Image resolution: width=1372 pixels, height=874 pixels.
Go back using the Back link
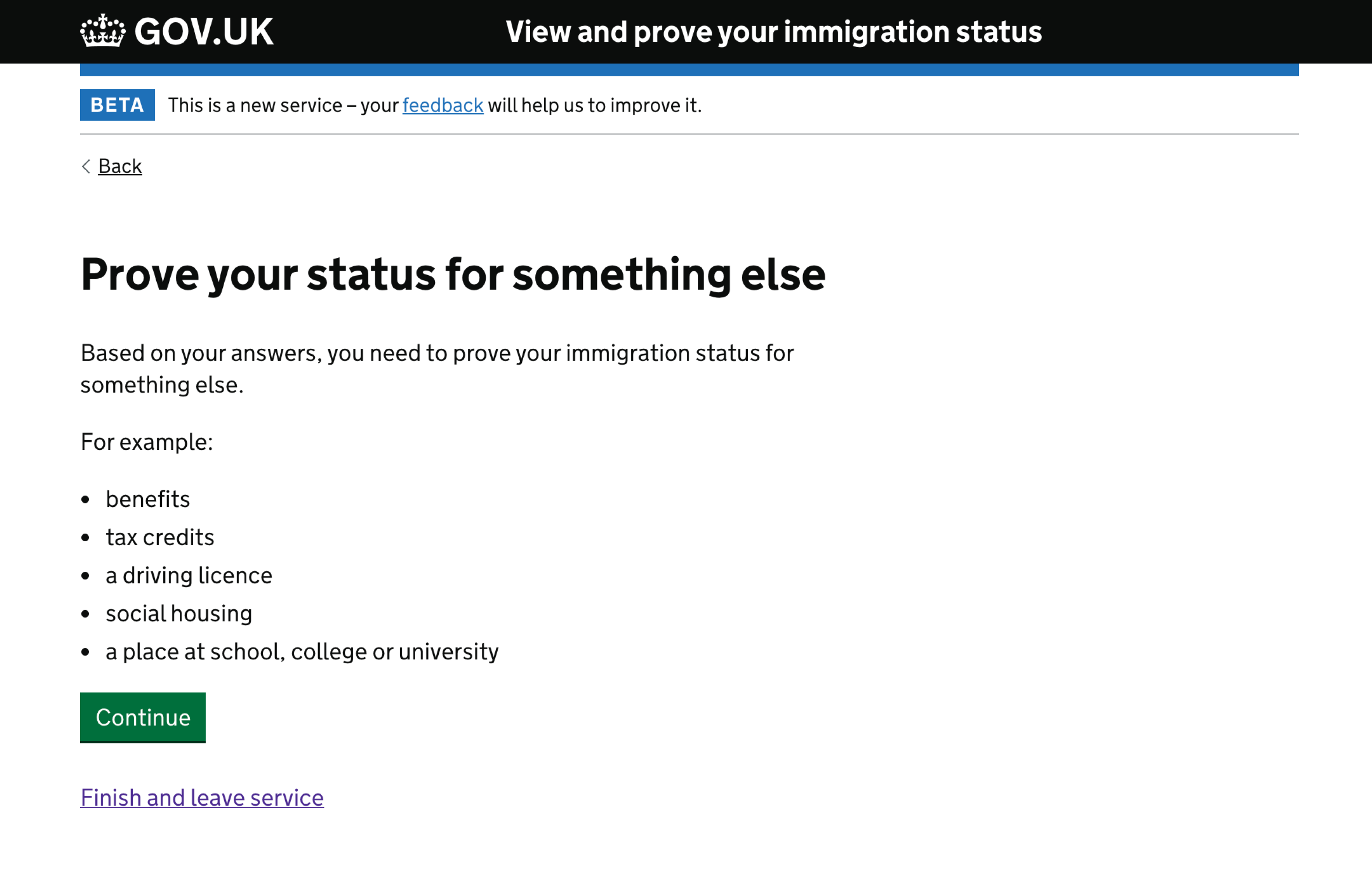[x=120, y=166]
